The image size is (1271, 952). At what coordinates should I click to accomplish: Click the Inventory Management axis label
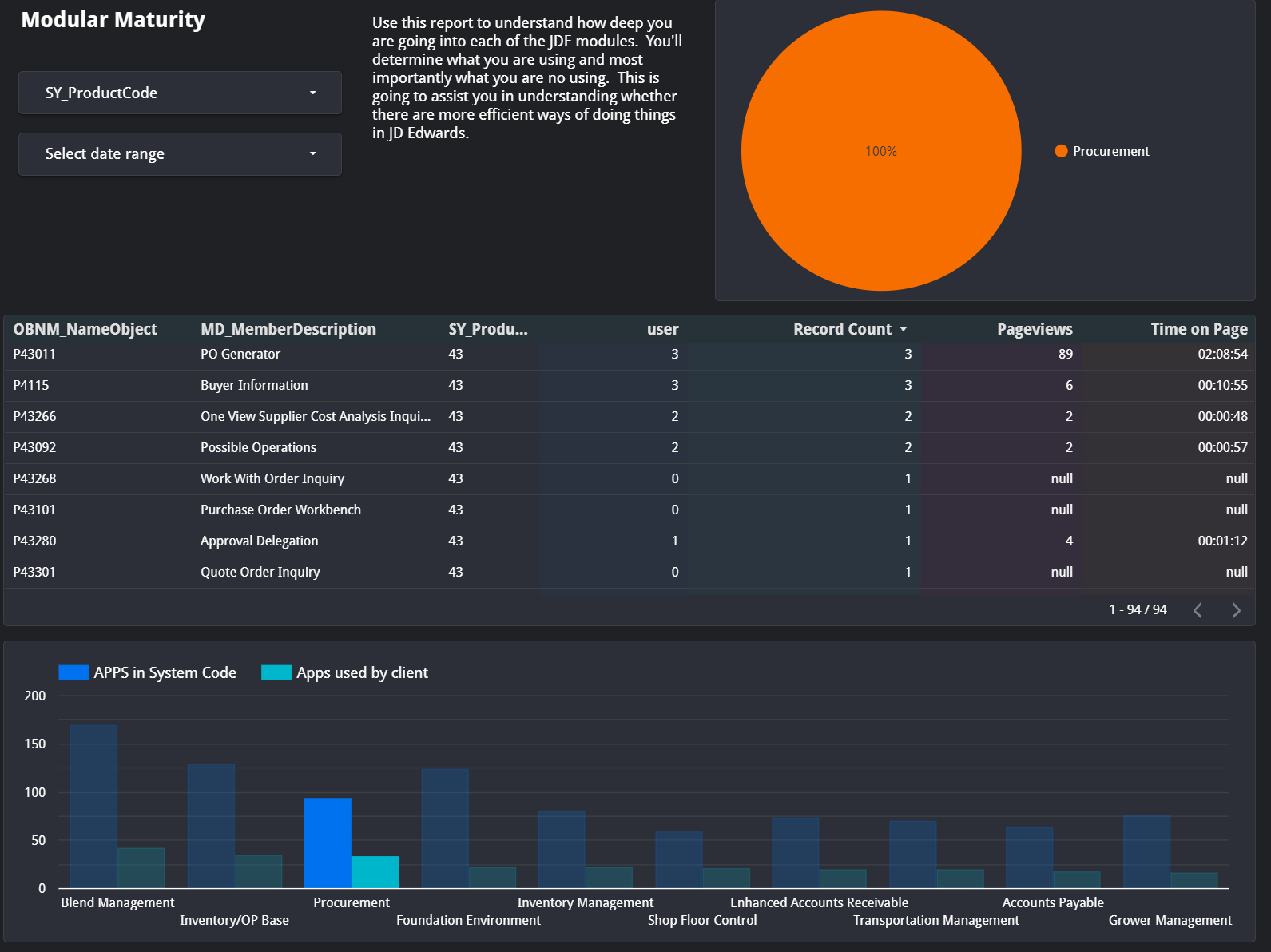click(586, 902)
